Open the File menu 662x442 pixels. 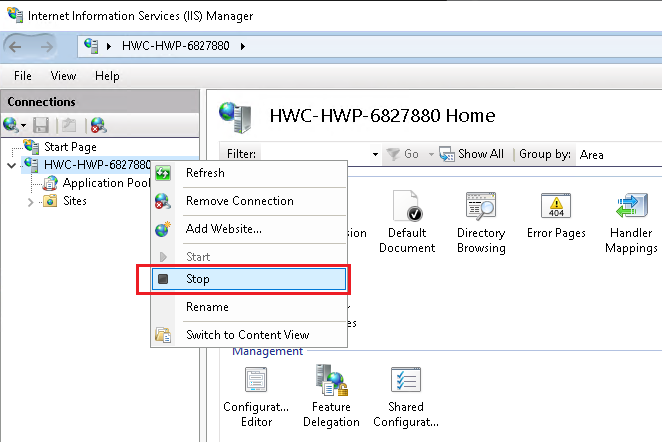click(x=22, y=76)
